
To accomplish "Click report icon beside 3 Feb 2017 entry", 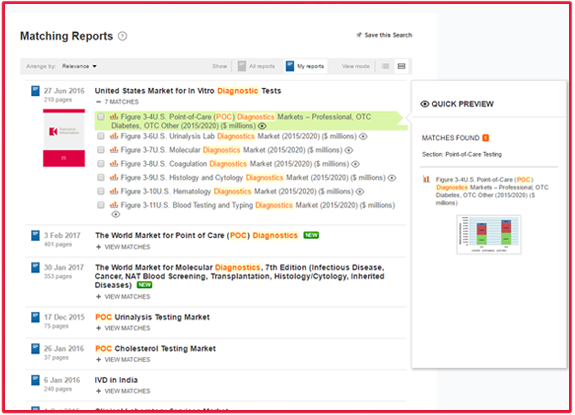I will [x=35, y=235].
